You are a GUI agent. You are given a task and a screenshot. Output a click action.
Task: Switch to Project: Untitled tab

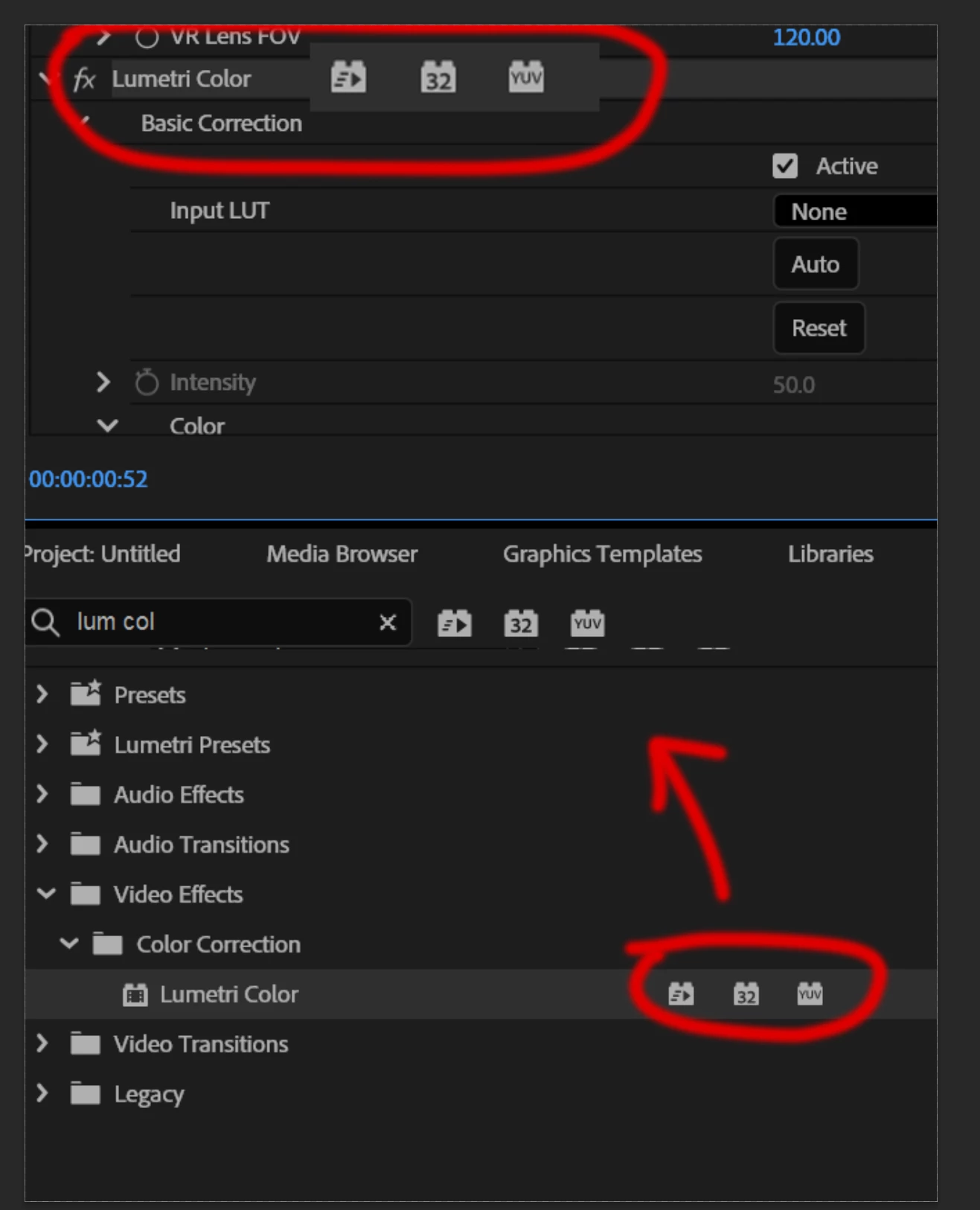click(103, 554)
